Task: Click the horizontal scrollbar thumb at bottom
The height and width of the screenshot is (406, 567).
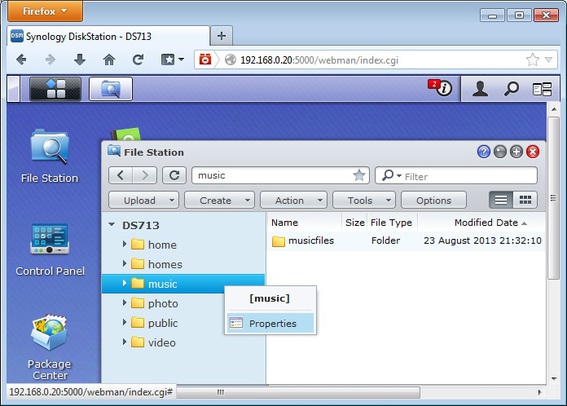Action: click(298, 392)
